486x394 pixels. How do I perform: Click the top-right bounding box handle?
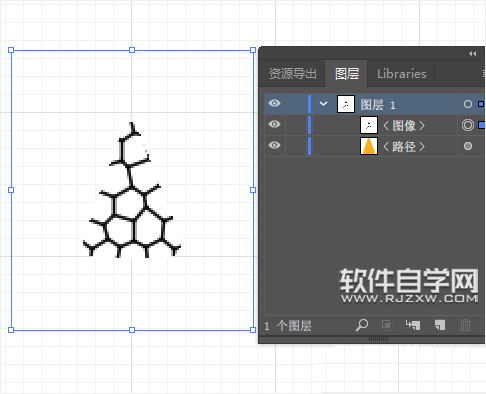point(253,50)
